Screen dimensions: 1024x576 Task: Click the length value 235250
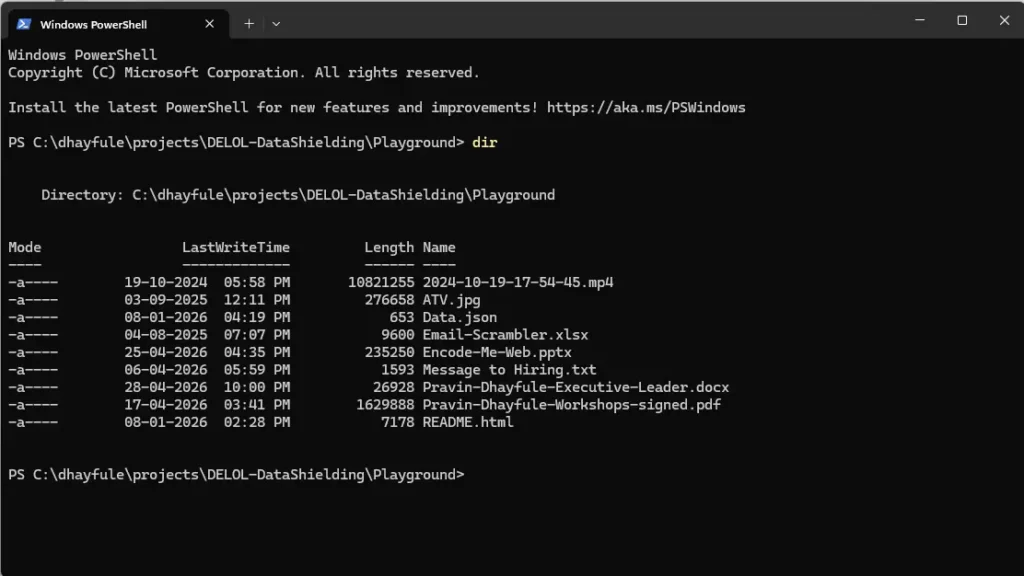[389, 353]
